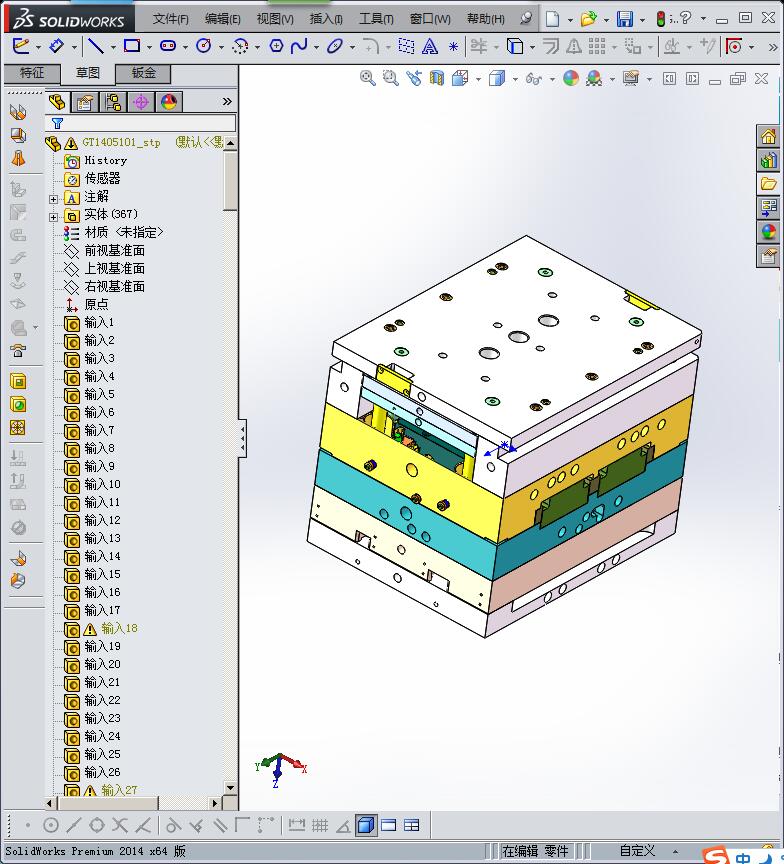Expand the 实体(367) tree node
The image size is (784, 864).
(53, 217)
